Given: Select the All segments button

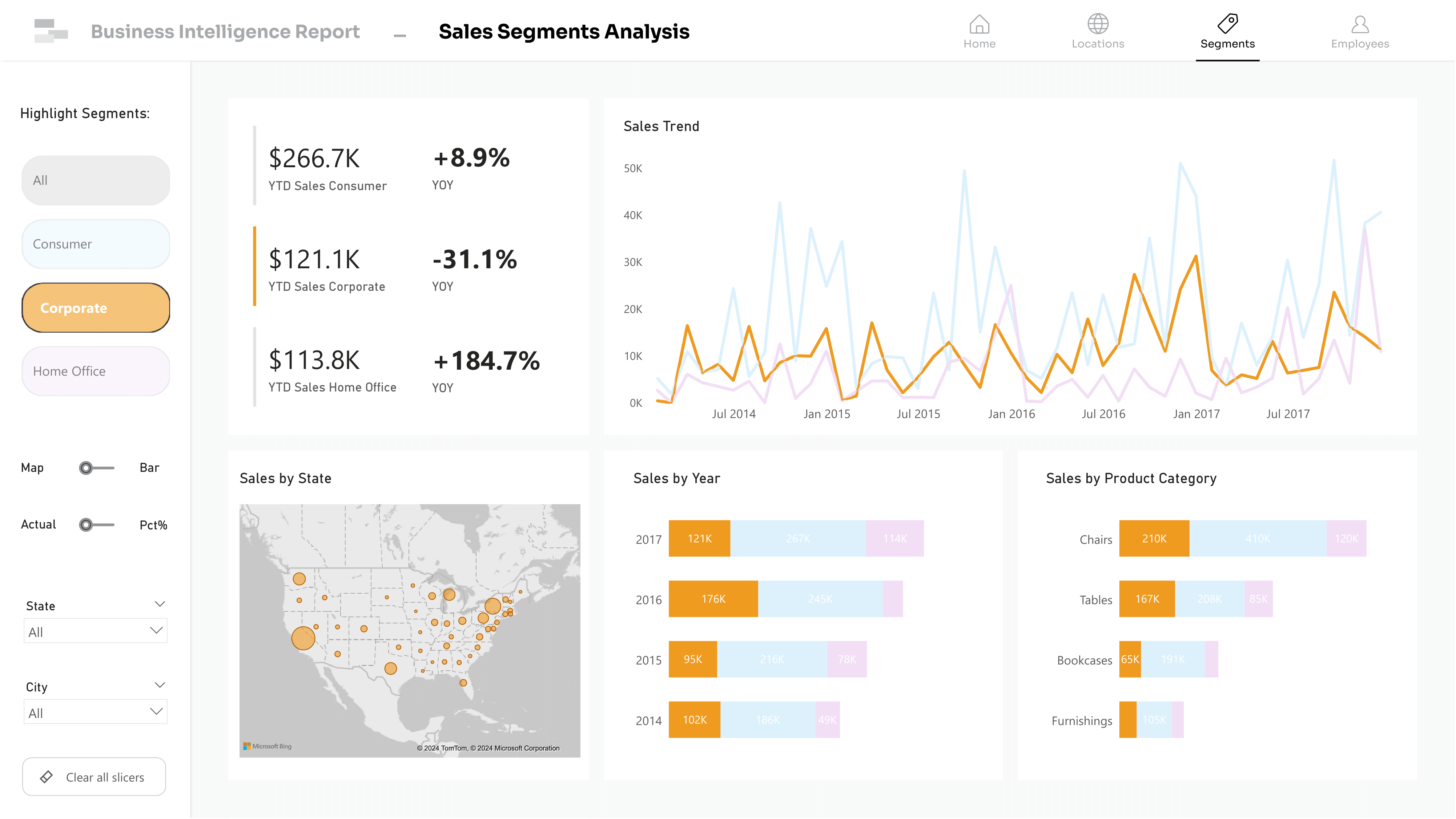Looking at the screenshot, I should coord(96,180).
